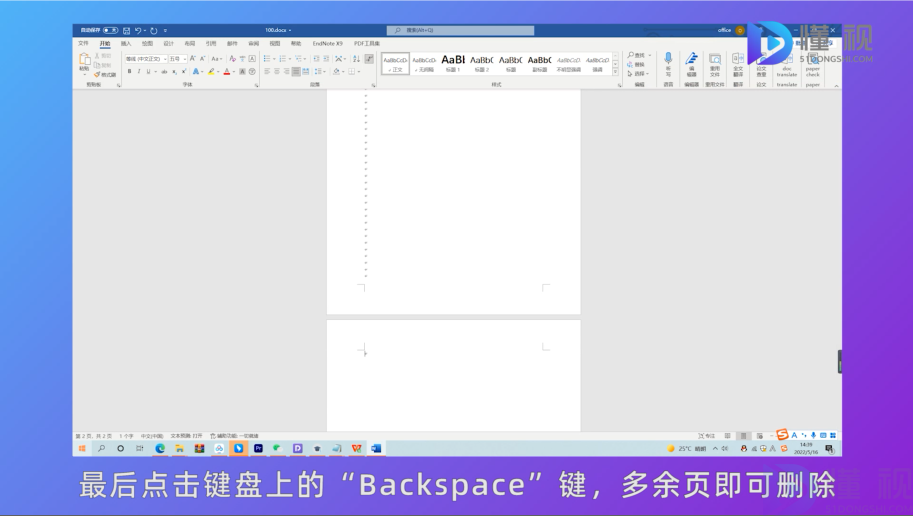Open the font size dropdown 五号

185,59
